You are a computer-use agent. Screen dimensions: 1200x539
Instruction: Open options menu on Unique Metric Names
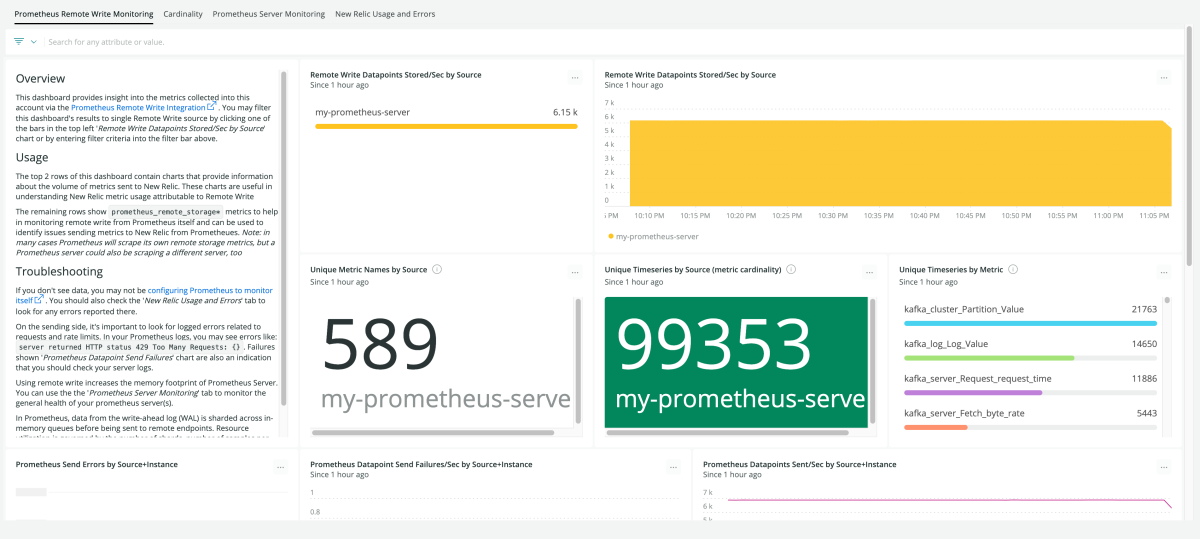pyautogui.click(x=575, y=272)
